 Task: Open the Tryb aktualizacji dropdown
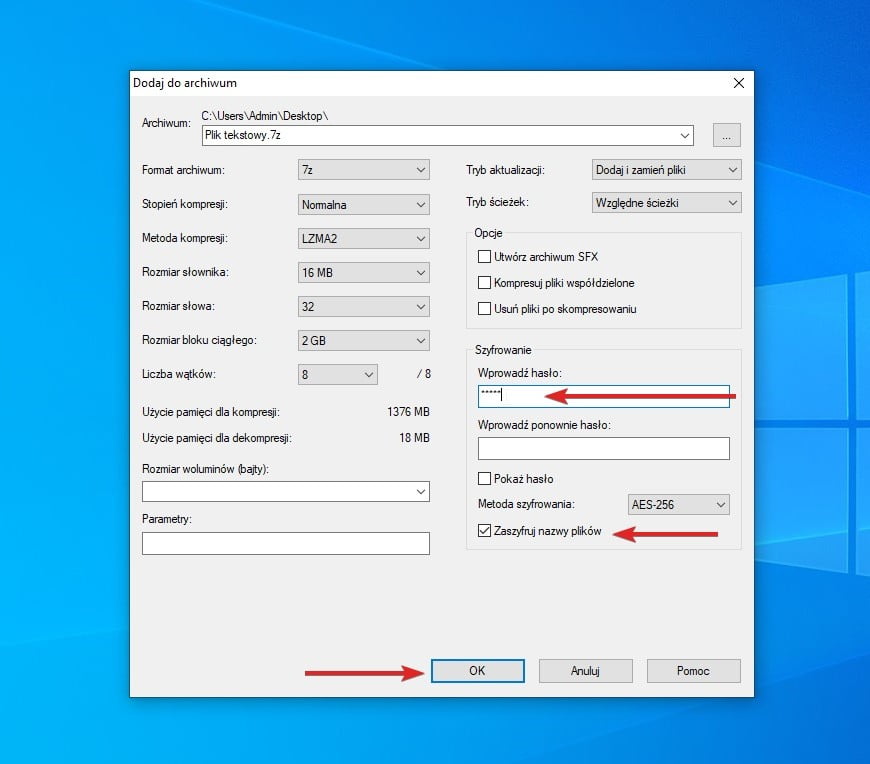coord(666,170)
